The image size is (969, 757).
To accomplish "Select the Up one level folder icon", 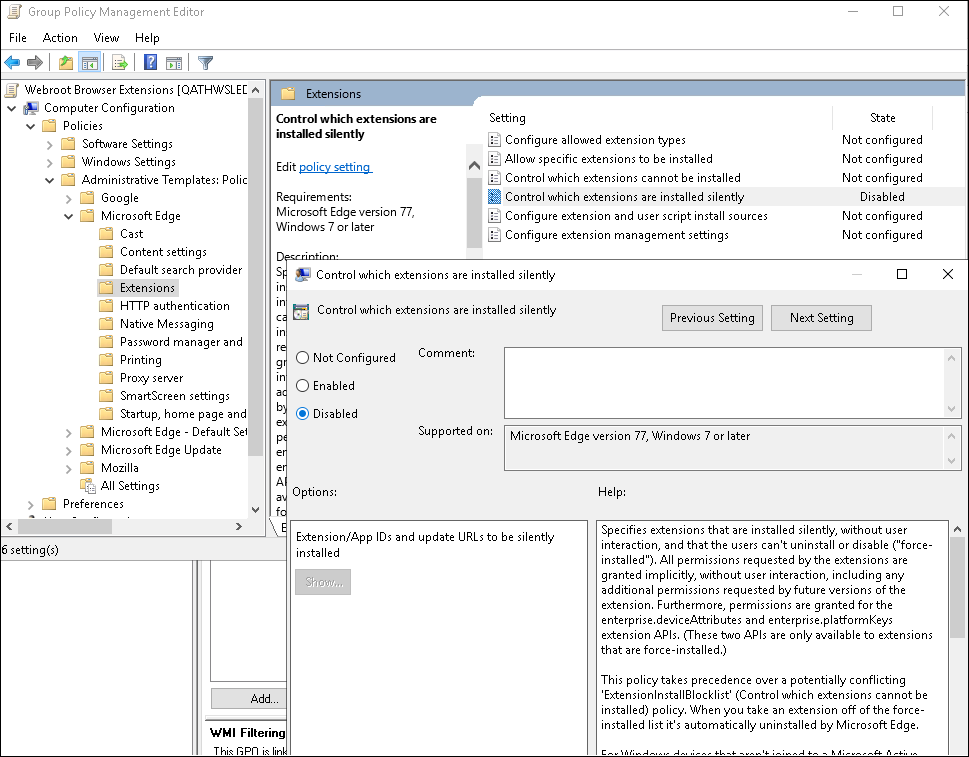I will point(65,62).
